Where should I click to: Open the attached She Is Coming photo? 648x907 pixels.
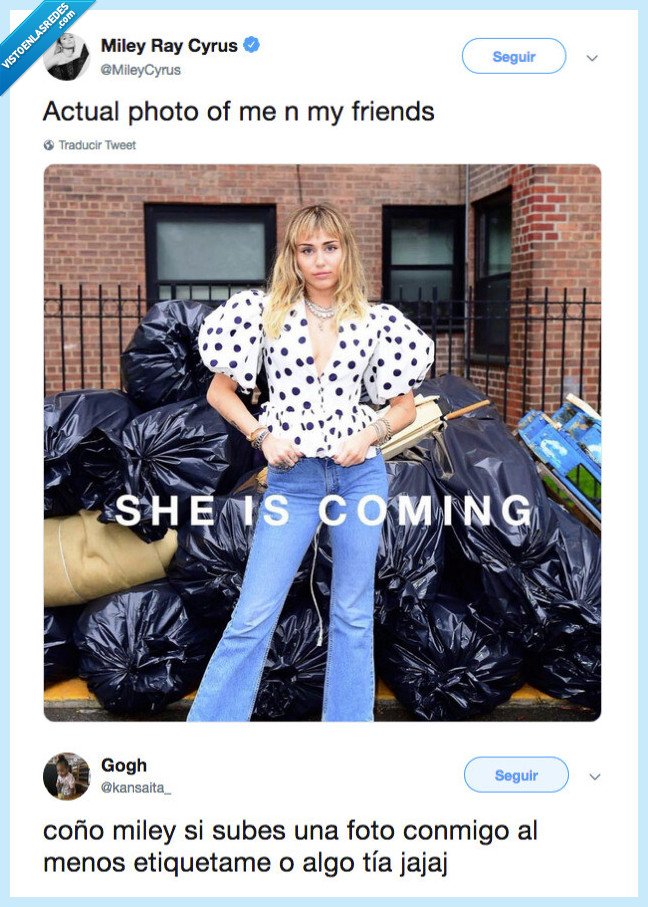[x=322, y=443]
